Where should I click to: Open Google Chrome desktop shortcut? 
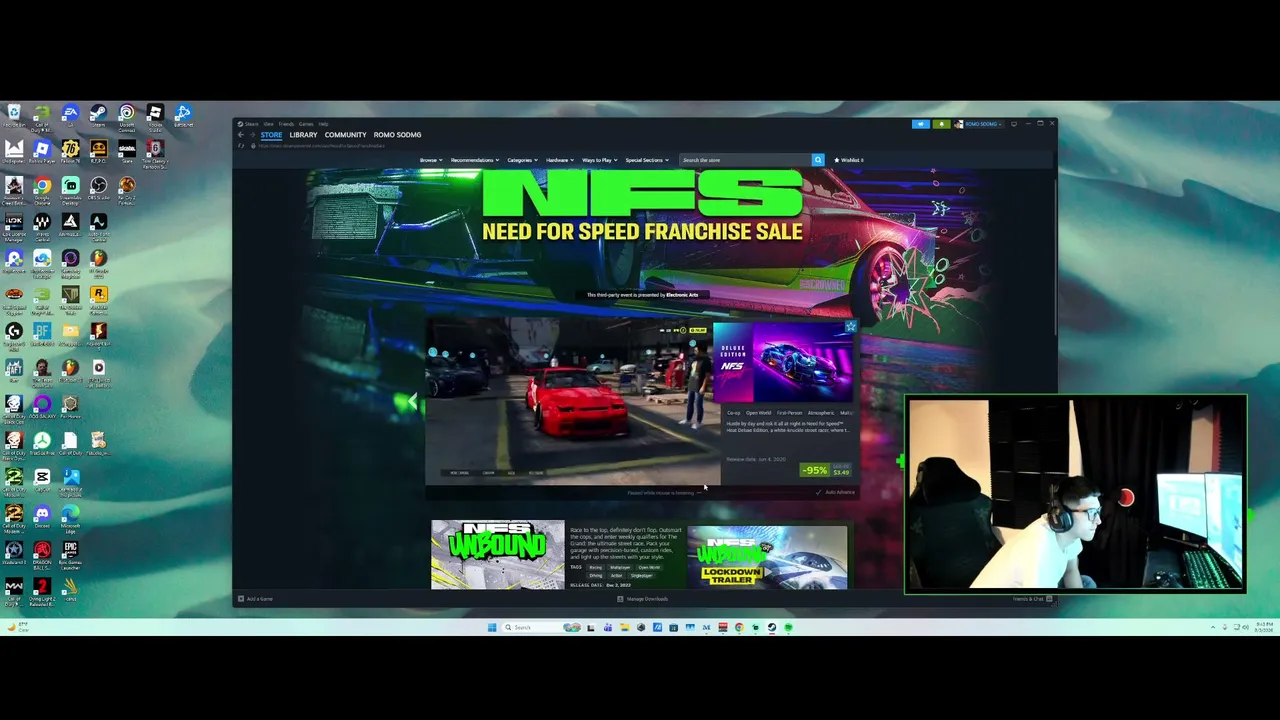coord(42,190)
